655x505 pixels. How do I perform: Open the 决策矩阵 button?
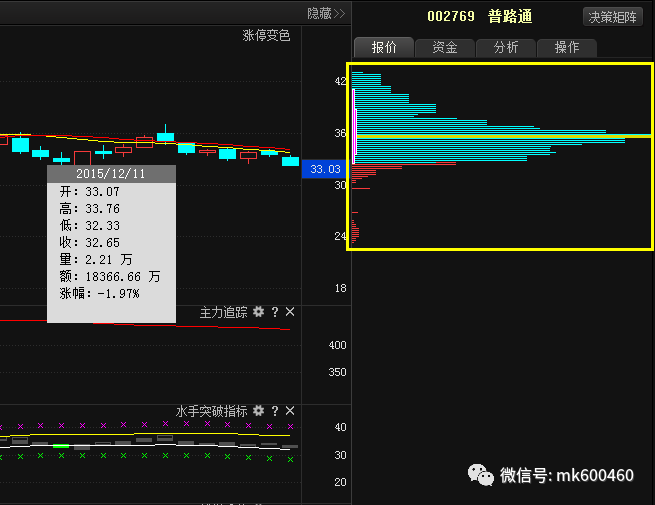pyautogui.click(x=612, y=17)
